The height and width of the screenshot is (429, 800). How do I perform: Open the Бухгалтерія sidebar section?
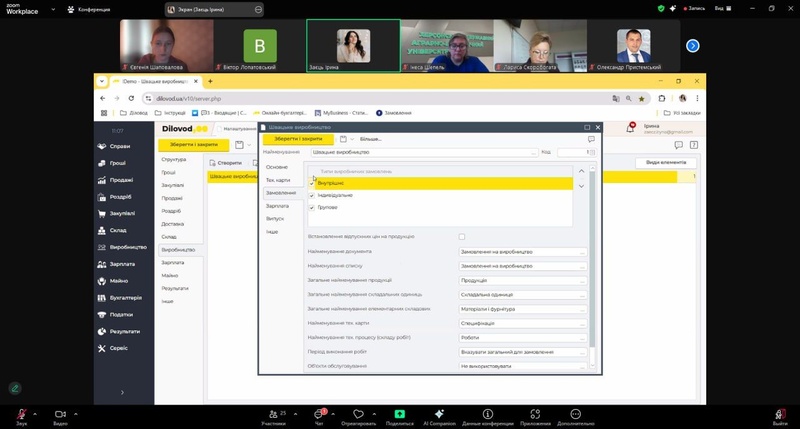[125, 297]
